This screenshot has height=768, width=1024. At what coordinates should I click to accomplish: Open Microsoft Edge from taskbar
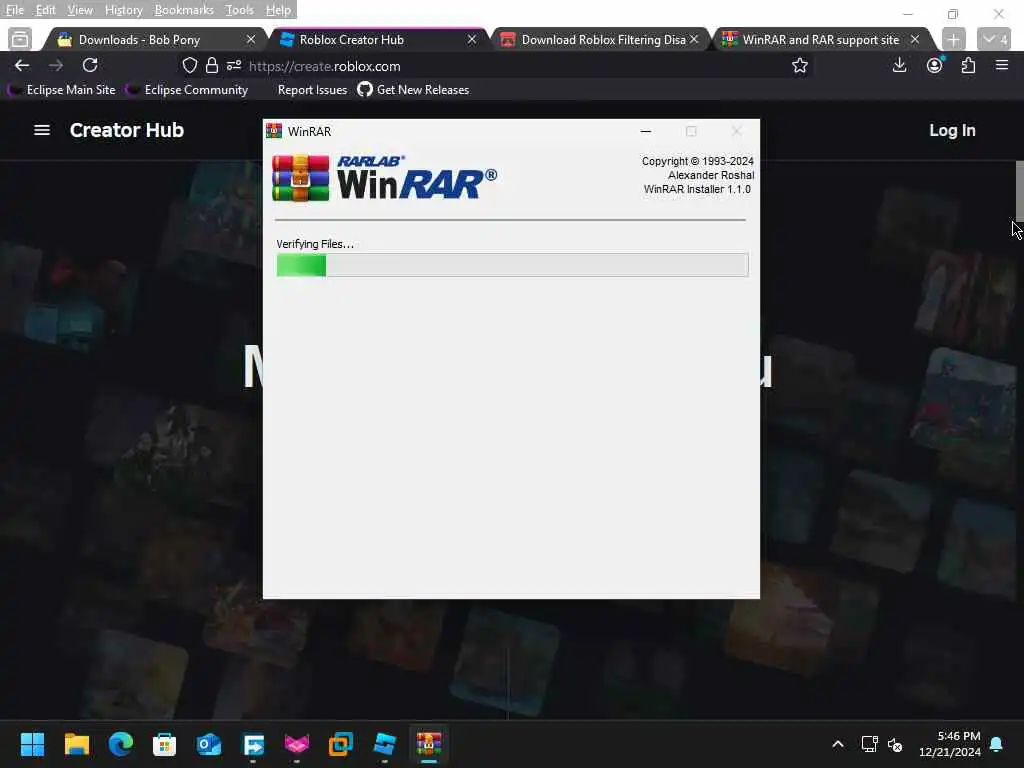(x=121, y=744)
